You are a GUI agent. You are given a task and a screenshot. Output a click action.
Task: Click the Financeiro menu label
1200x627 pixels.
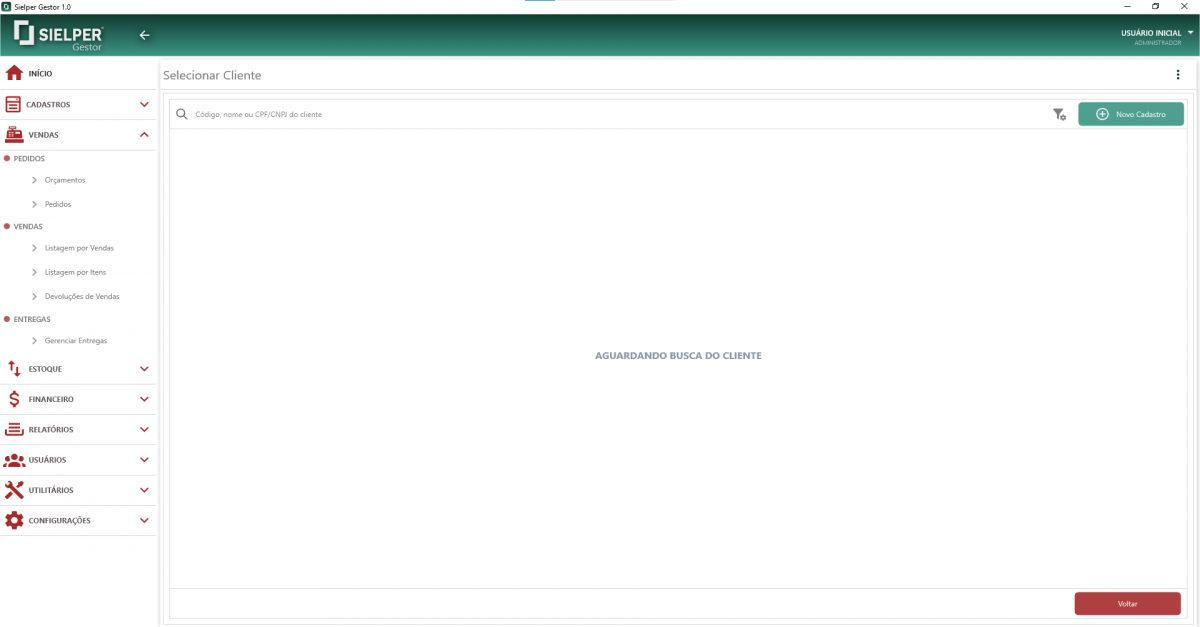pyautogui.click(x=51, y=399)
